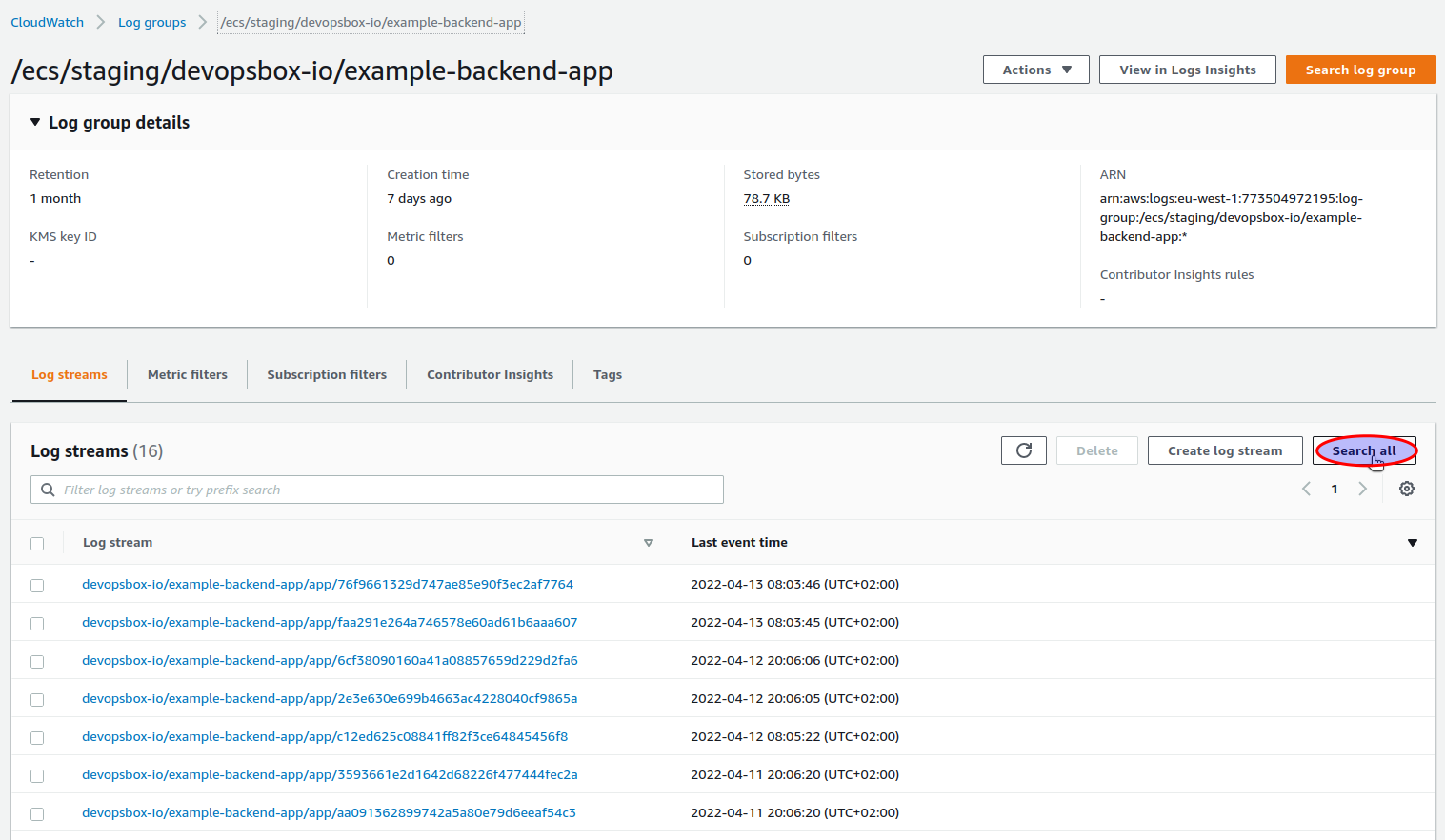This screenshot has height=840, width=1445.
Task: Open the Actions dropdown
Action: click(x=1035, y=69)
